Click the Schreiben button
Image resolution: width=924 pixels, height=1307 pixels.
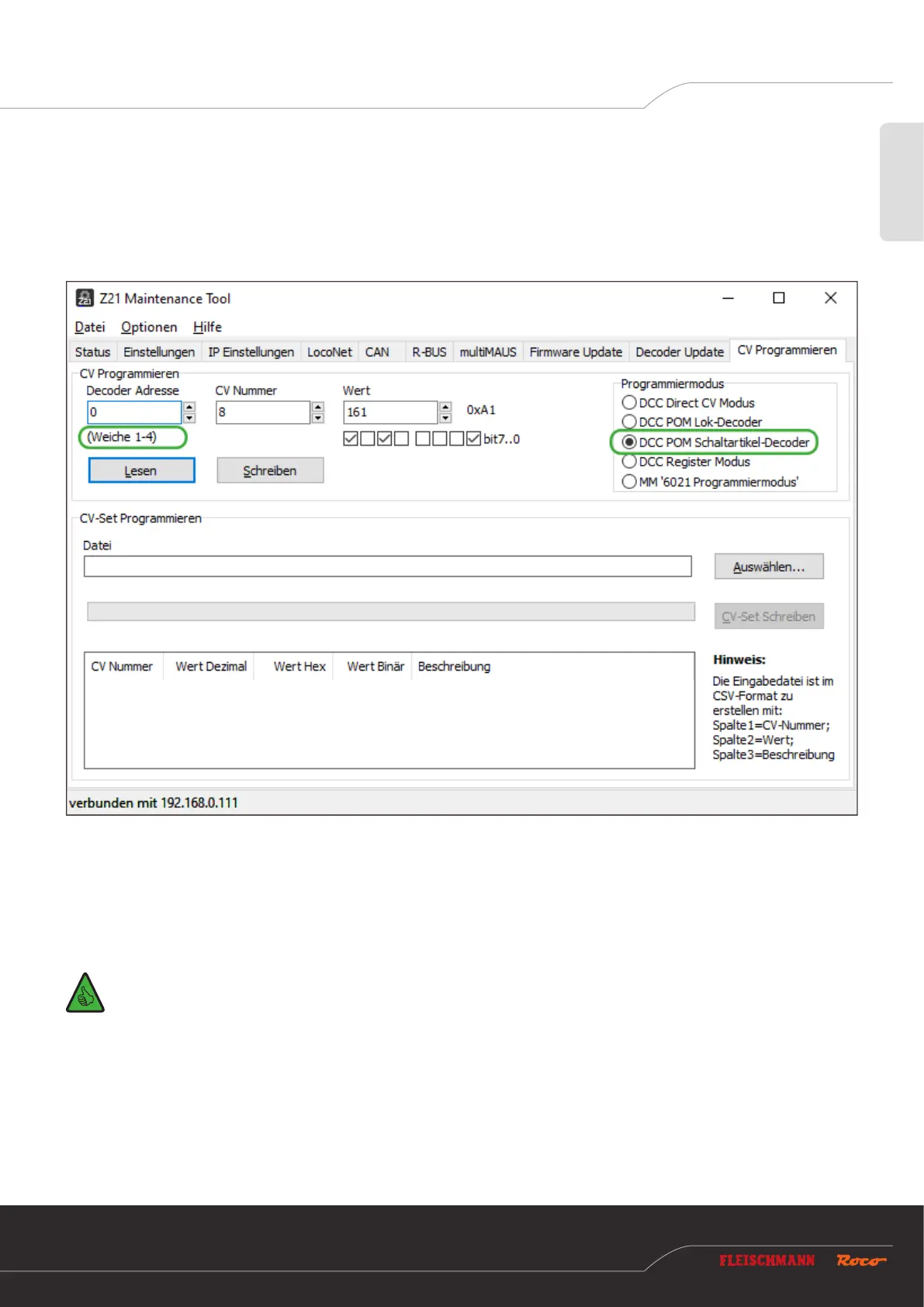coord(270,470)
